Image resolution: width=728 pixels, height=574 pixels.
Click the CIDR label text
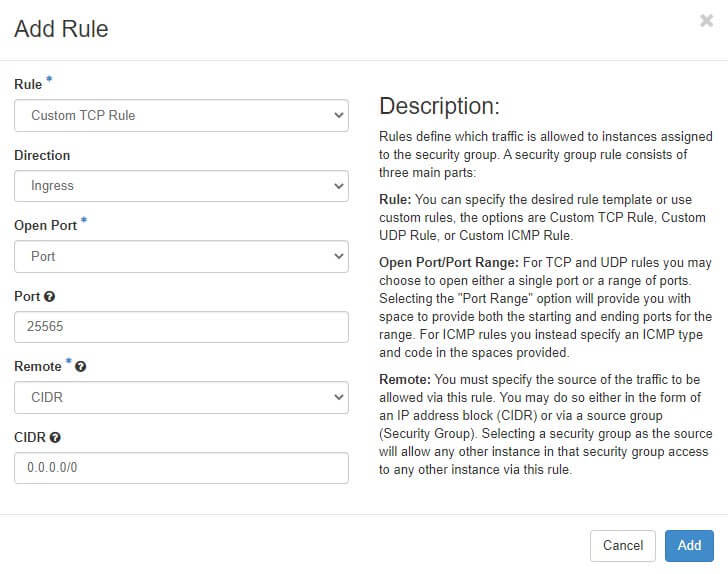coord(29,438)
